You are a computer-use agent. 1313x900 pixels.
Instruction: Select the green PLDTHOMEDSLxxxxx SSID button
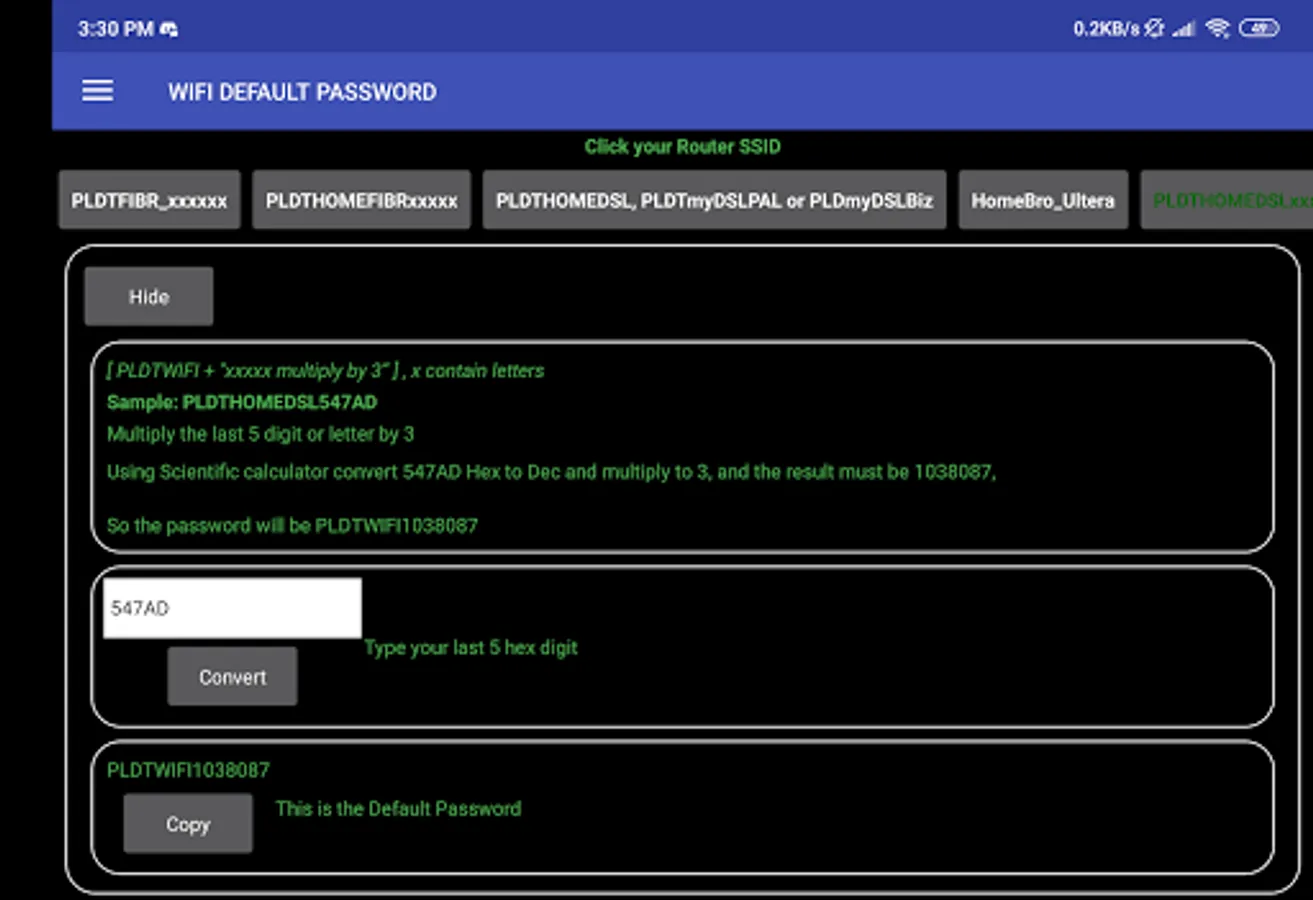click(x=1228, y=200)
